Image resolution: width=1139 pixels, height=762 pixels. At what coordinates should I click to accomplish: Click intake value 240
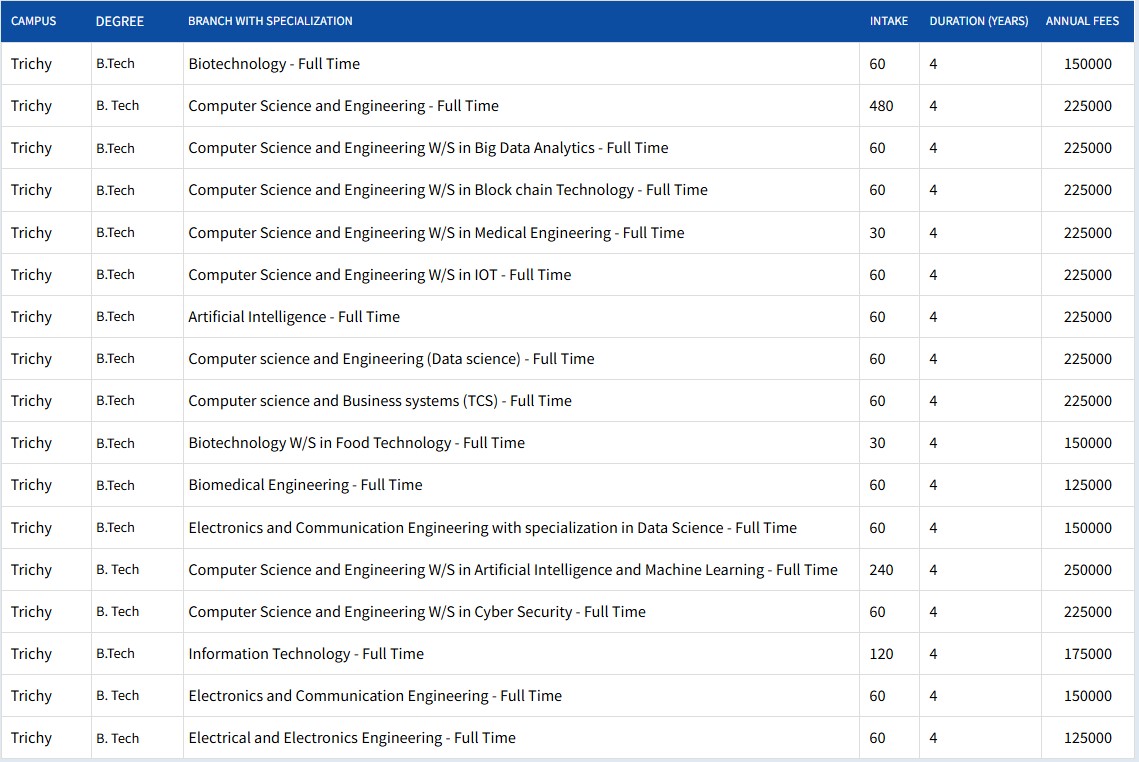click(881, 570)
